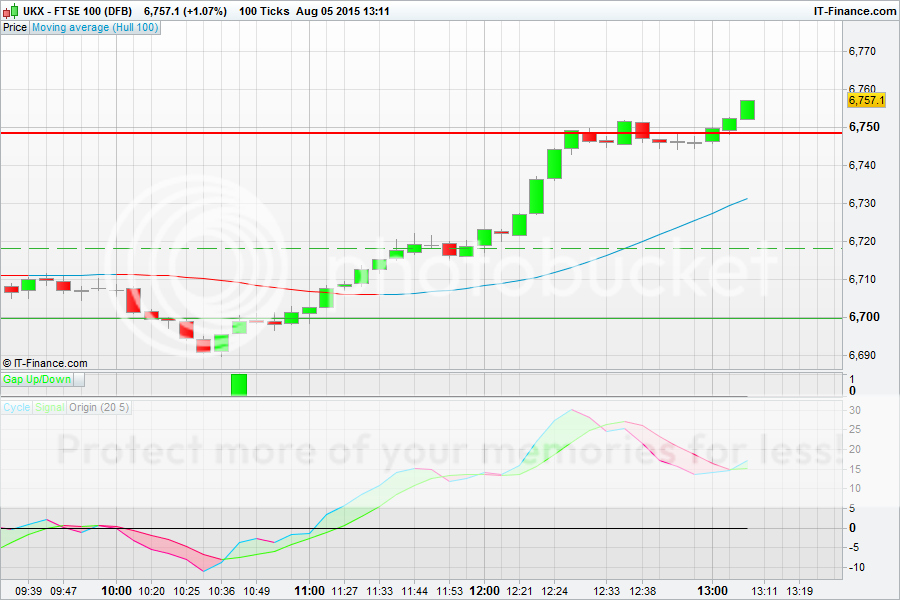Toggle the Signal series label
Screen dimensions: 900x600
pyautogui.click(x=50, y=407)
